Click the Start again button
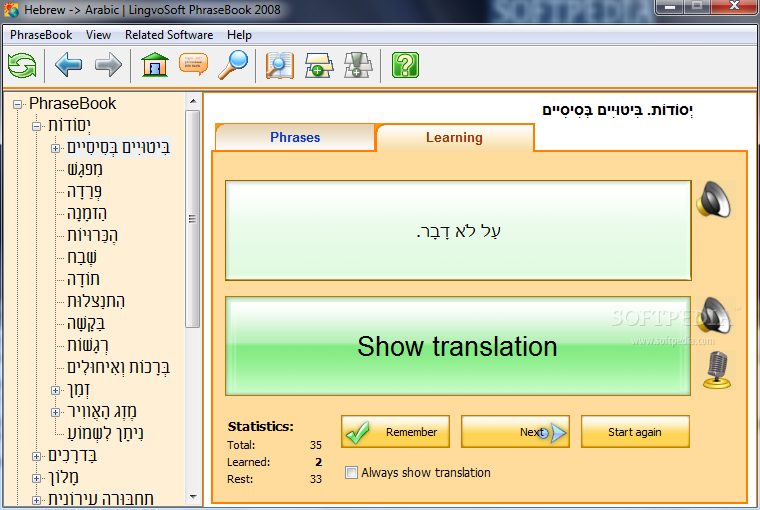760x510 pixels. point(635,431)
